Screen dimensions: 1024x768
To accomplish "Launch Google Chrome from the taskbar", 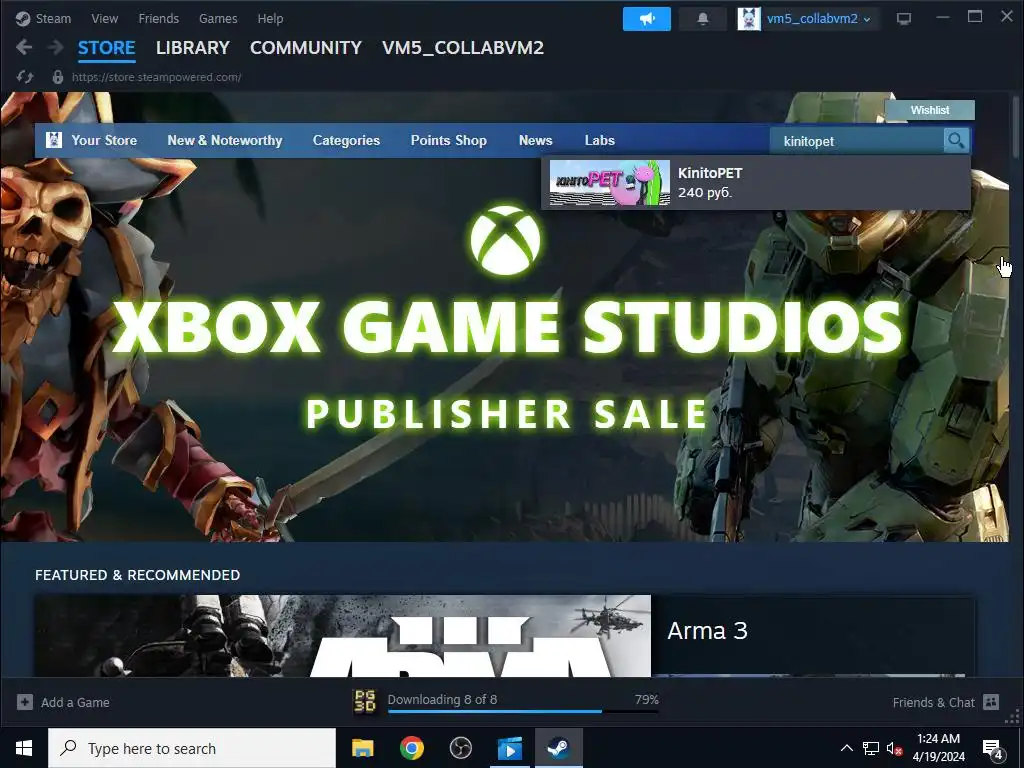I will (x=411, y=748).
